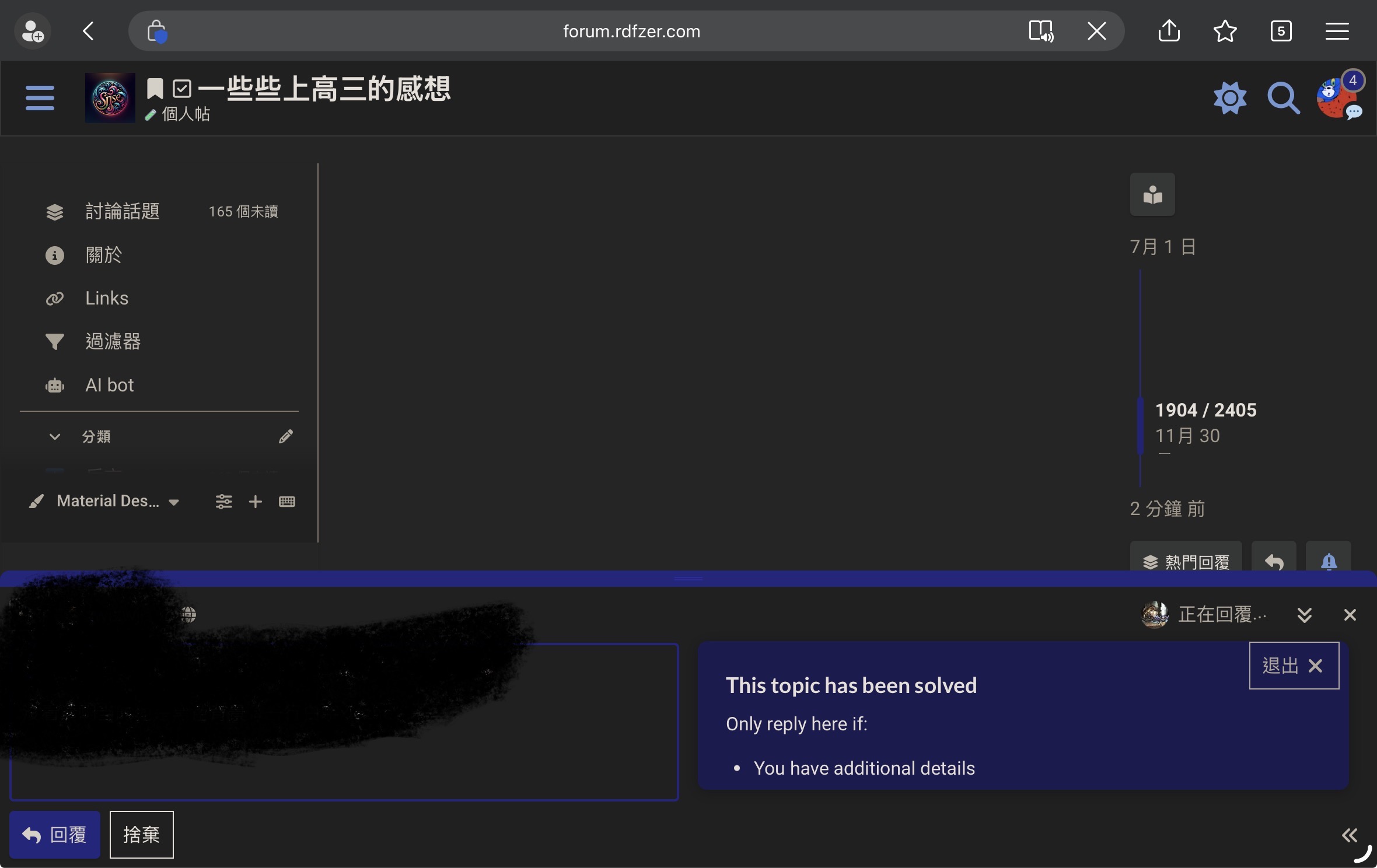Click the blue 回覆 reply submit button
Image resolution: width=1377 pixels, height=868 pixels.
point(55,835)
